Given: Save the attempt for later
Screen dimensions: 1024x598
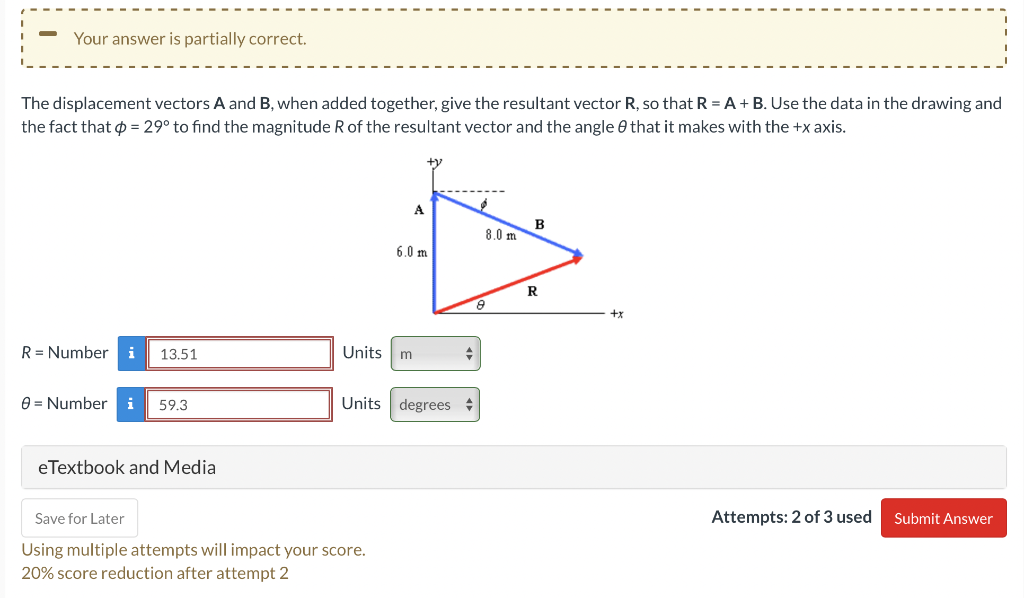Looking at the screenshot, I should (x=79, y=518).
